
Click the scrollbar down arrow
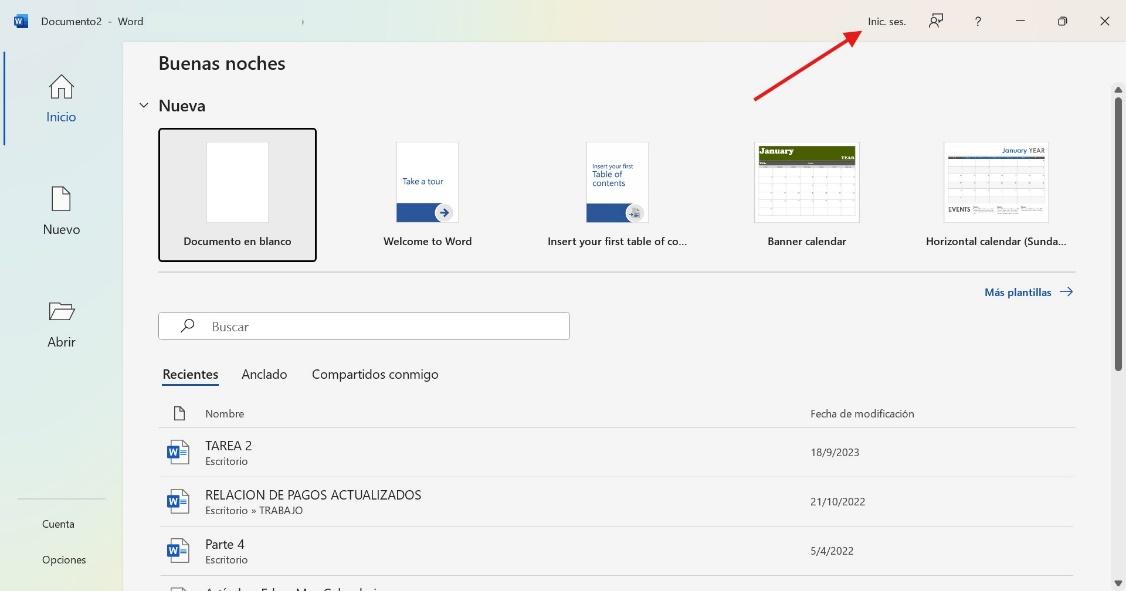point(1118,583)
